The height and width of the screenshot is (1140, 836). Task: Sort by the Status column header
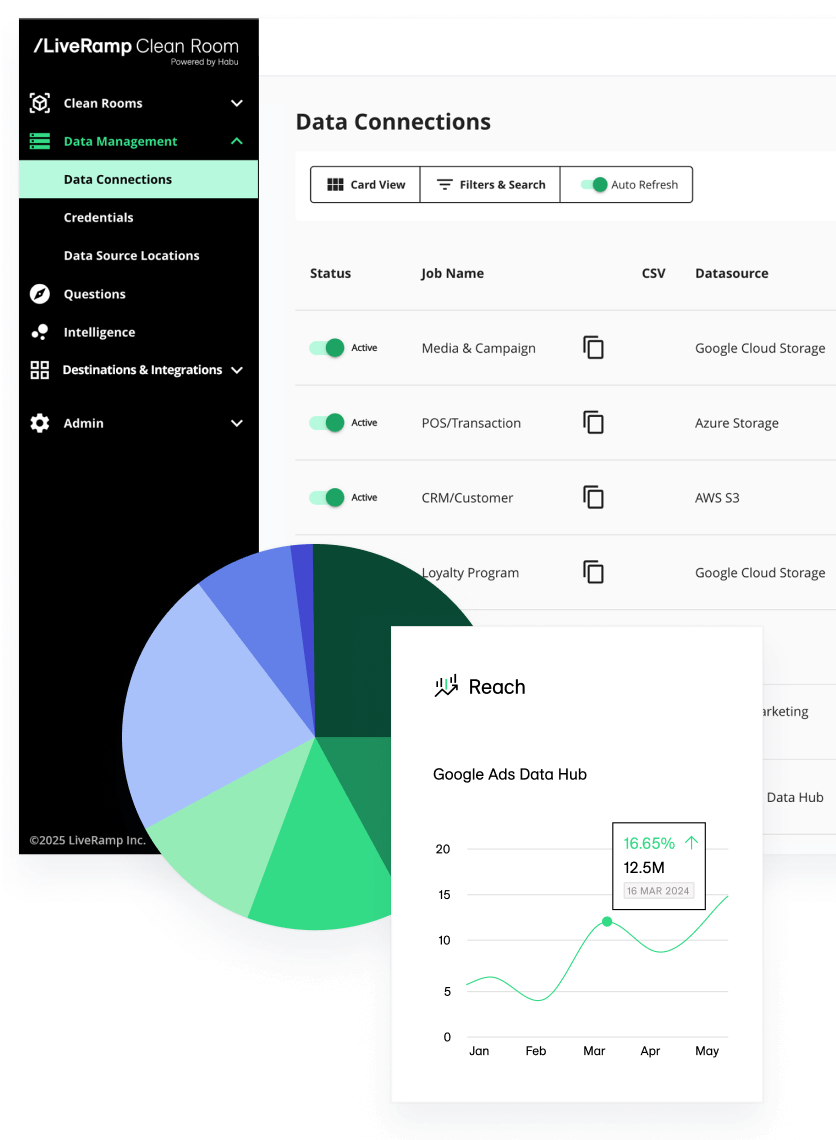point(331,273)
